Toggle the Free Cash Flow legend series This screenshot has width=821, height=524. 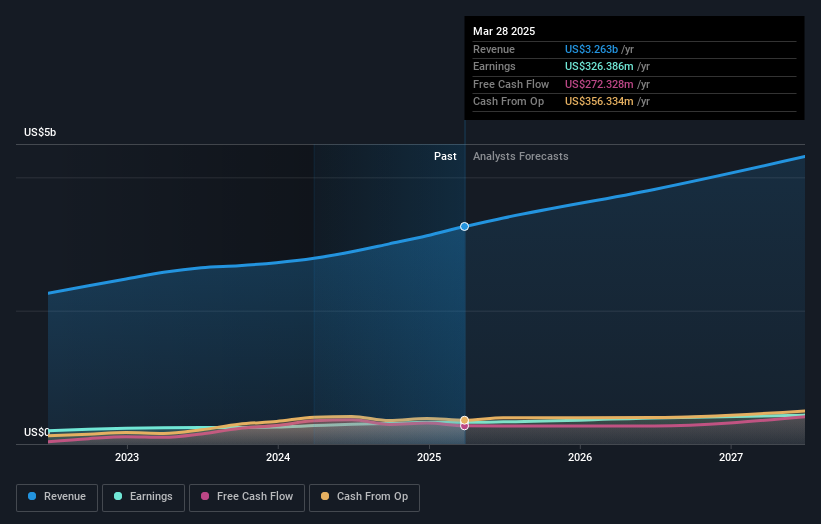[x=247, y=497]
